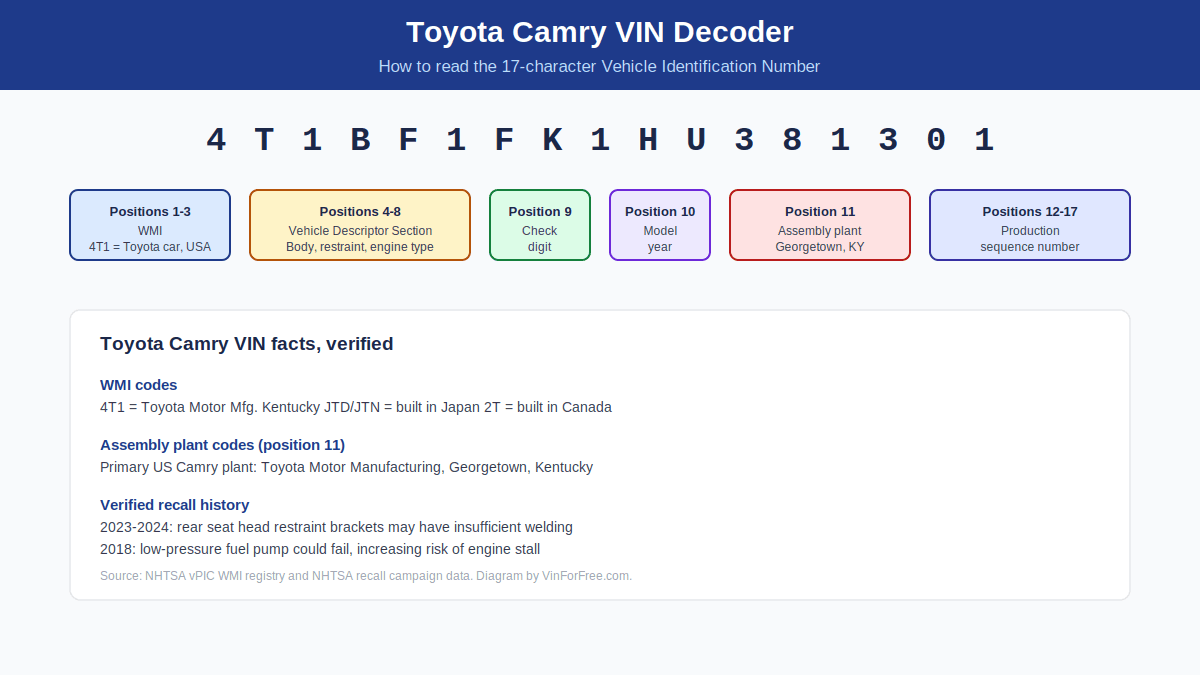Screen dimensions: 1200x675
Task: Click heading 'Toyota Camry VIN facts, verified'
Action: 247,344
